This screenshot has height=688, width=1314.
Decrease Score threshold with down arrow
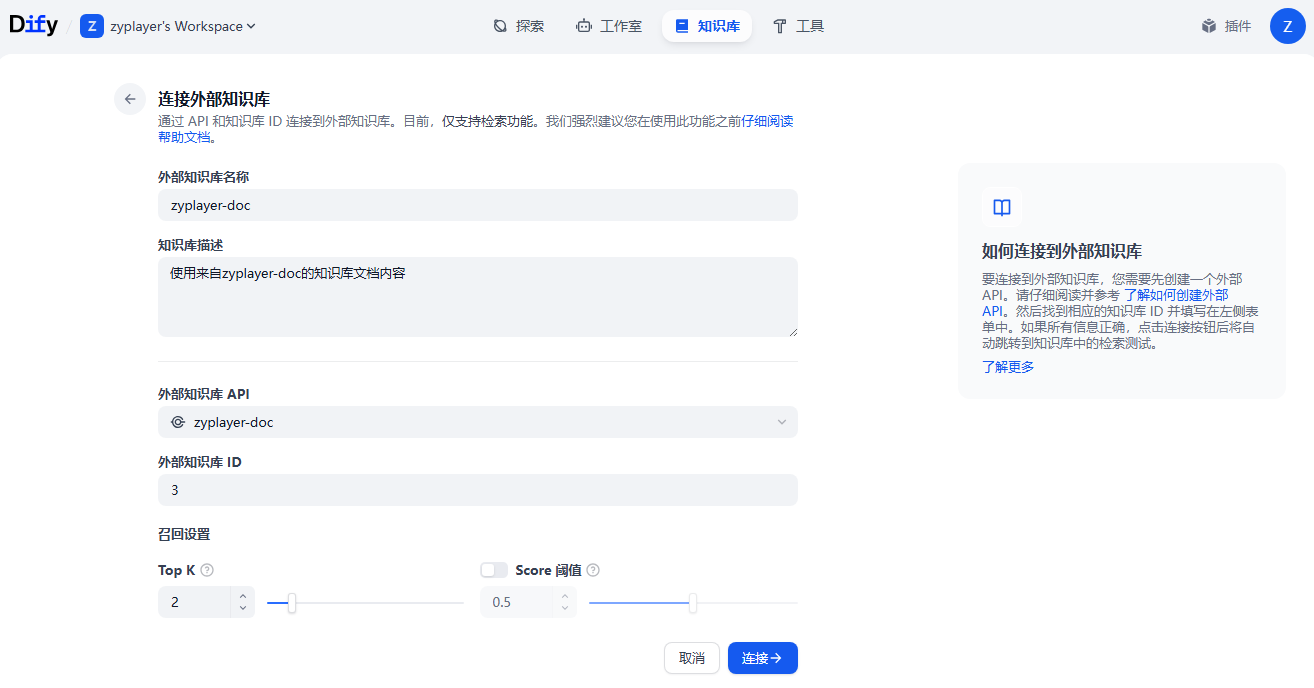tap(565, 608)
